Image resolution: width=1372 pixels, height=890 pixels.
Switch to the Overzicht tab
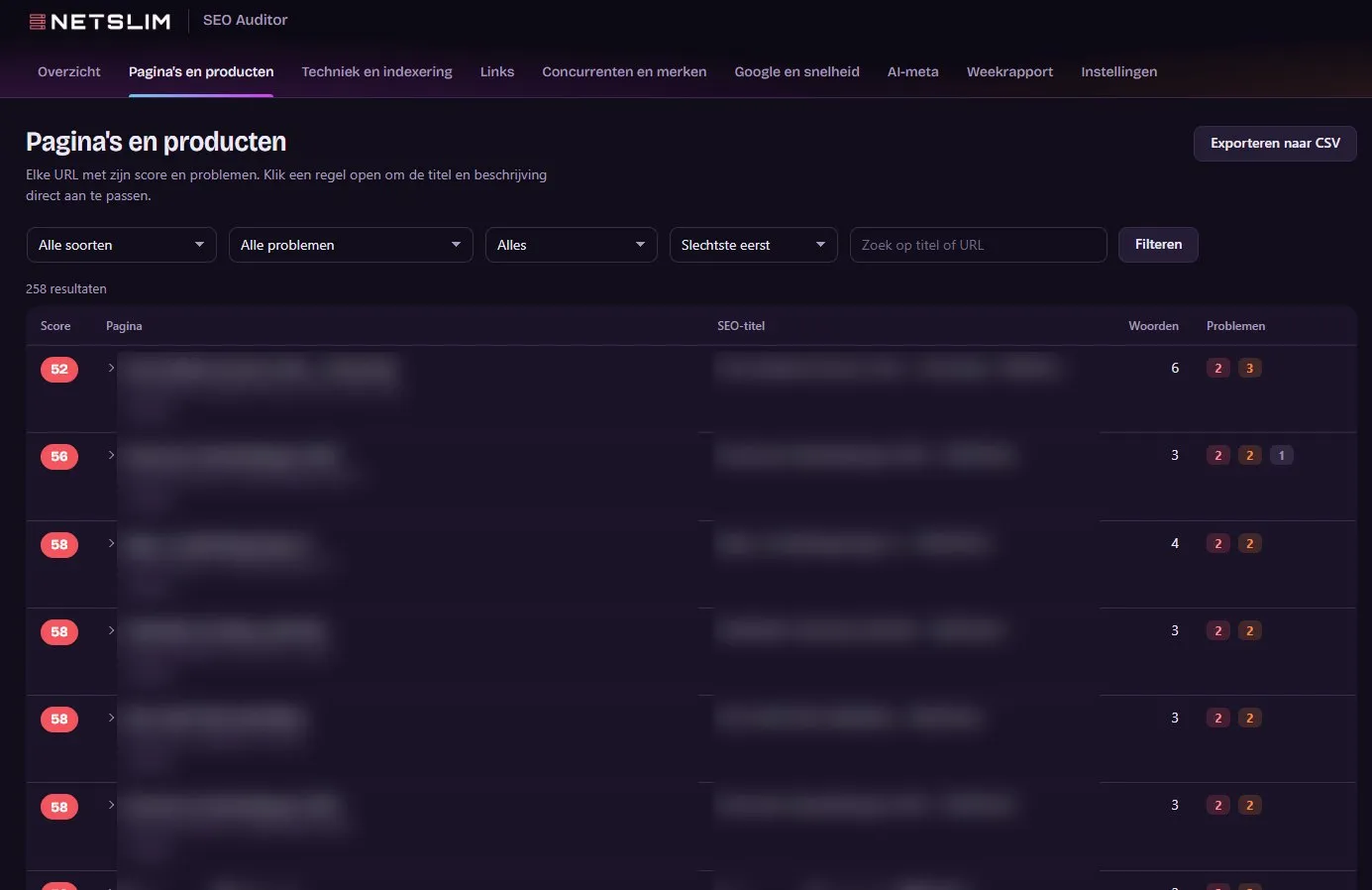point(69,71)
